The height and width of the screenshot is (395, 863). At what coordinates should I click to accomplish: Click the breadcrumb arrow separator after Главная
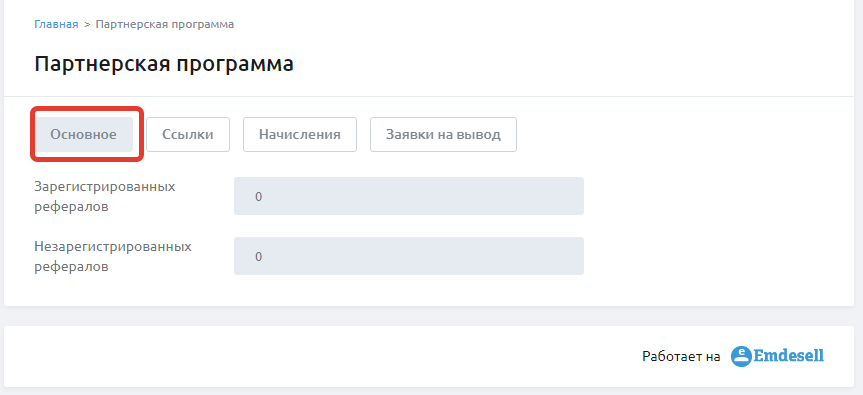pyautogui.click(x=87, y=24)
